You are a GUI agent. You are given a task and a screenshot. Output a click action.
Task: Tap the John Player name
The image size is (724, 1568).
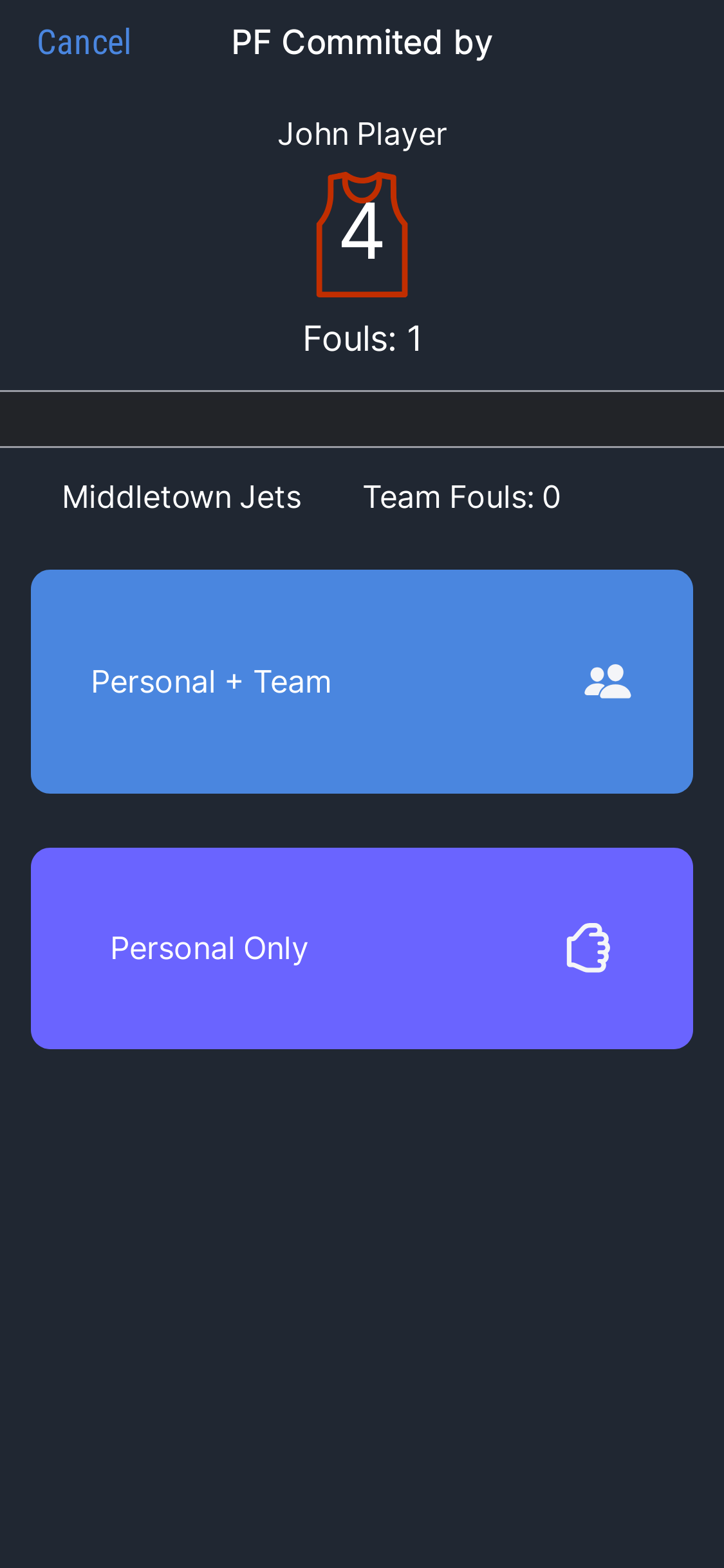[x=362, y=135]
